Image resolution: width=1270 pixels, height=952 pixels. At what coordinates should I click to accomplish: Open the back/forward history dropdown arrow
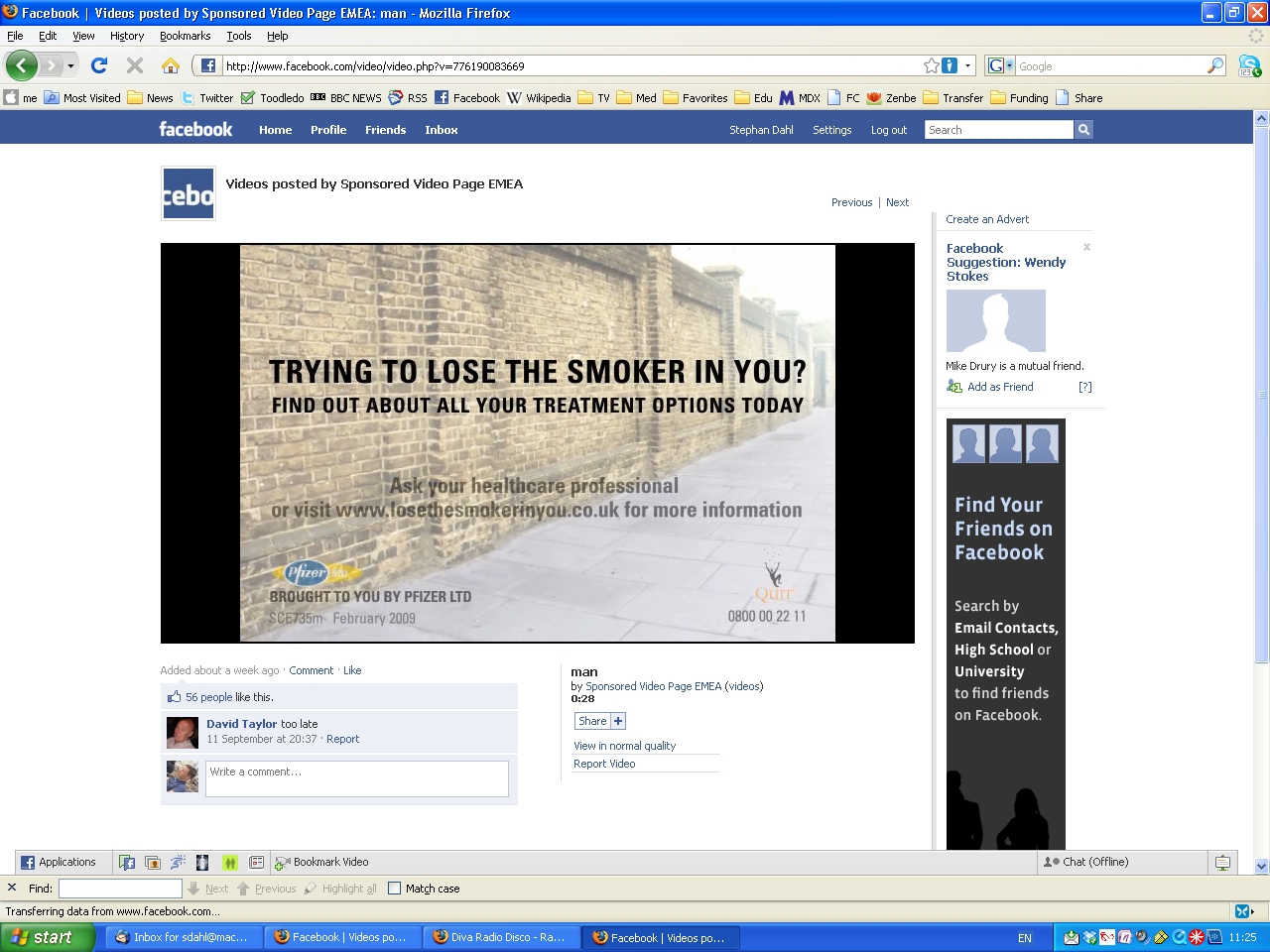(70, 66)
